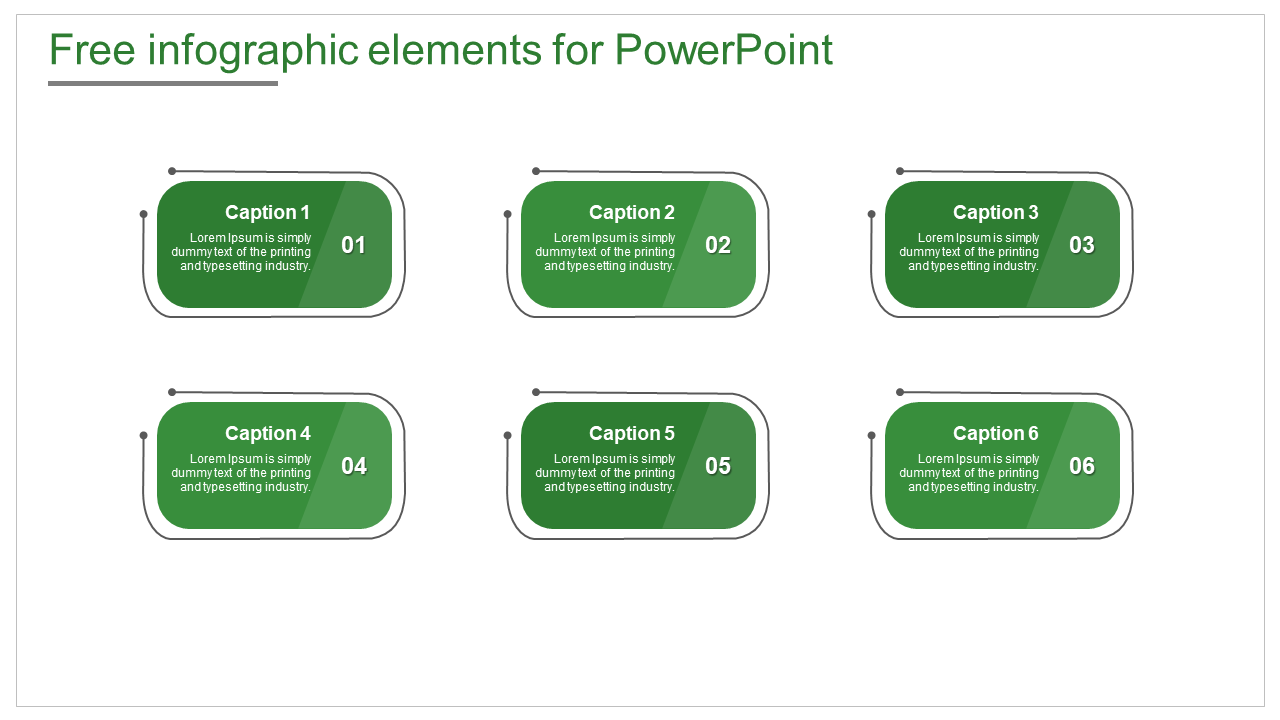Click the 'Caption 2' heading
1280x720 pixels.
(x=632, y=212)
